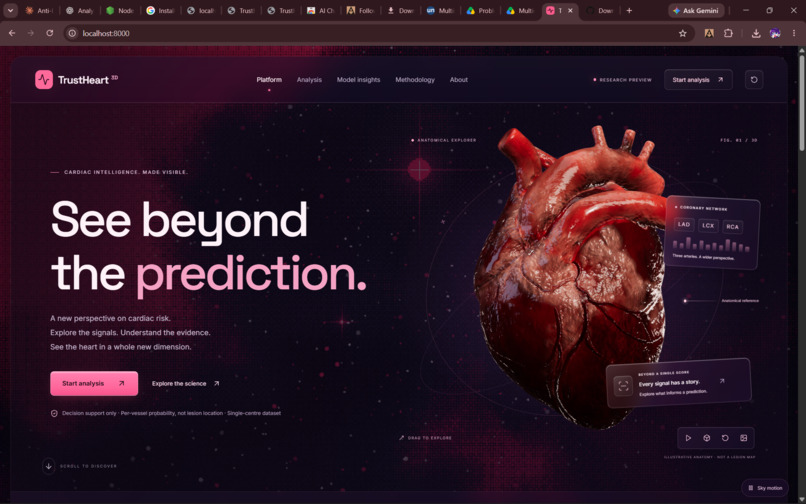Click 'Three arteries. A wider perspective.' caption

point(704,257)
